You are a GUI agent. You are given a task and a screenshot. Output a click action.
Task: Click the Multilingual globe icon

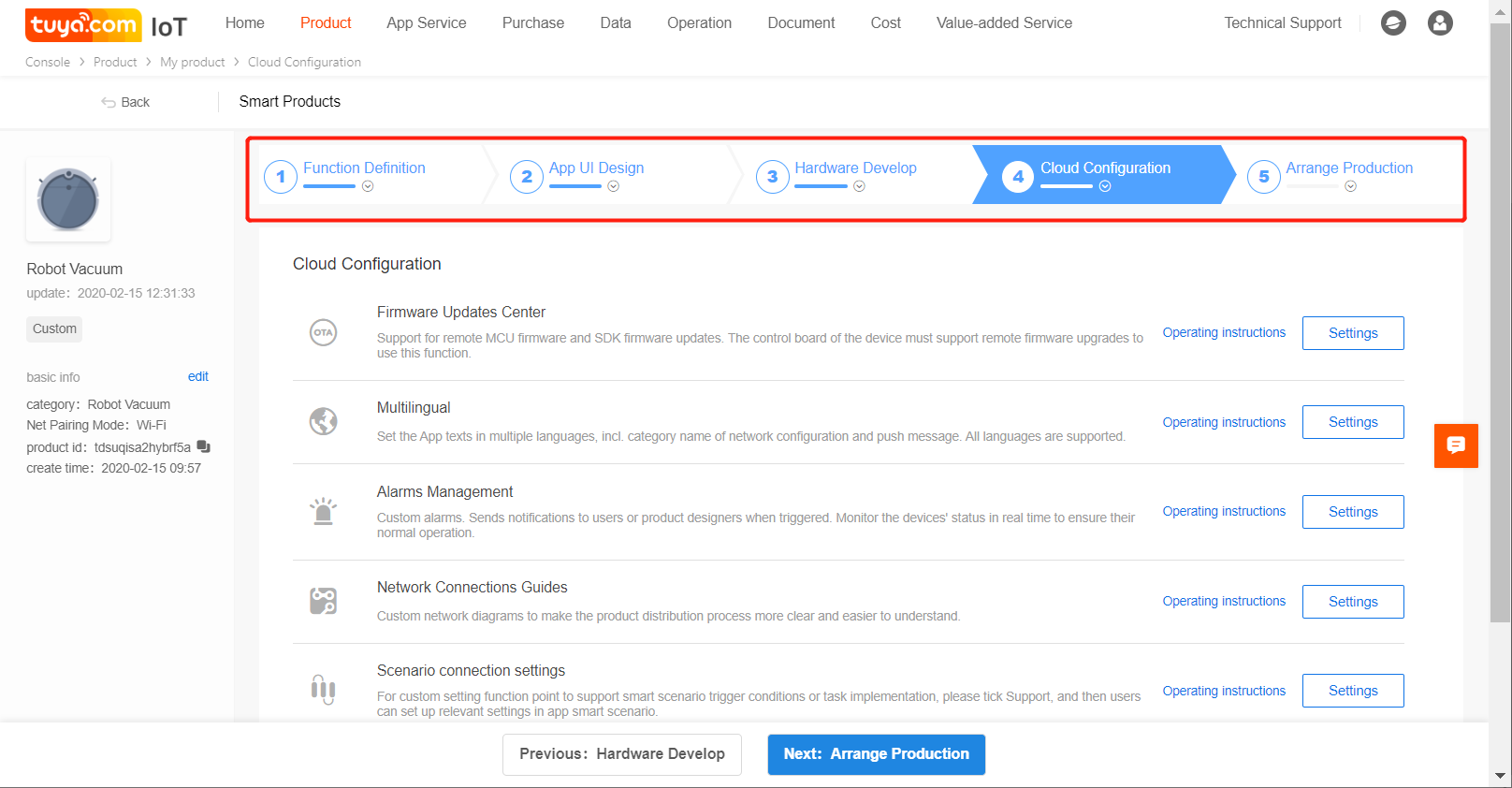click(x=323, y=422)
